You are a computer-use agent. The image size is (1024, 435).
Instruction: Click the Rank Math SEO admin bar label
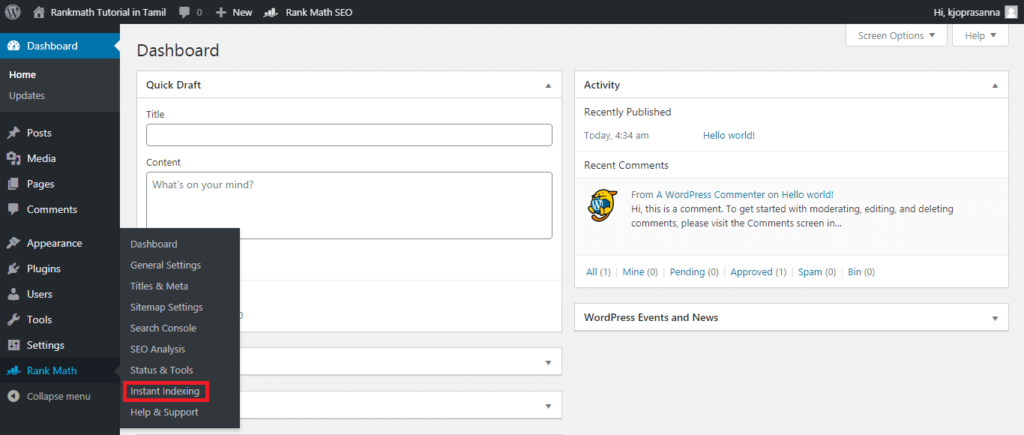pyautogui.click(x=319, y=12)
